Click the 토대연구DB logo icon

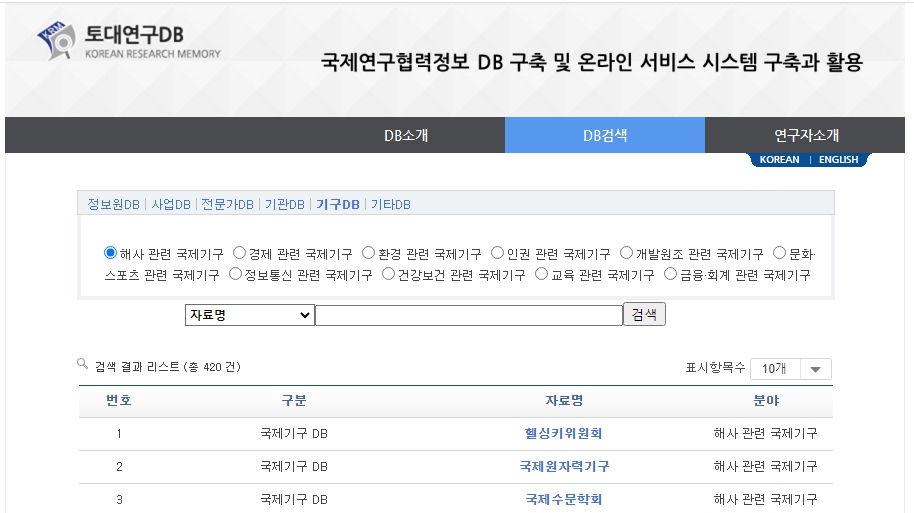[x=56, y=40]
